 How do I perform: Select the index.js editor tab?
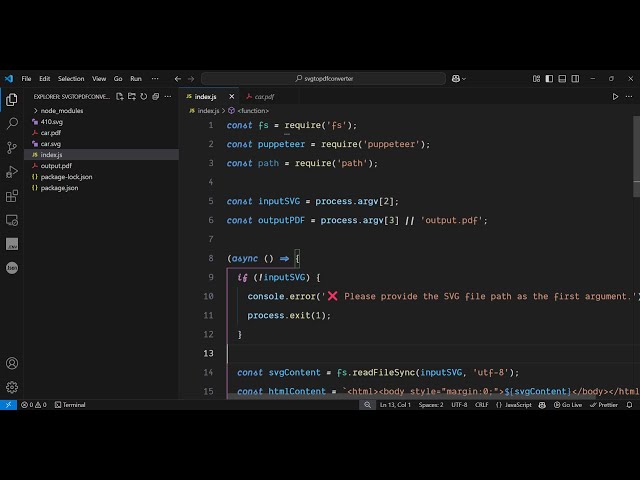205,97
